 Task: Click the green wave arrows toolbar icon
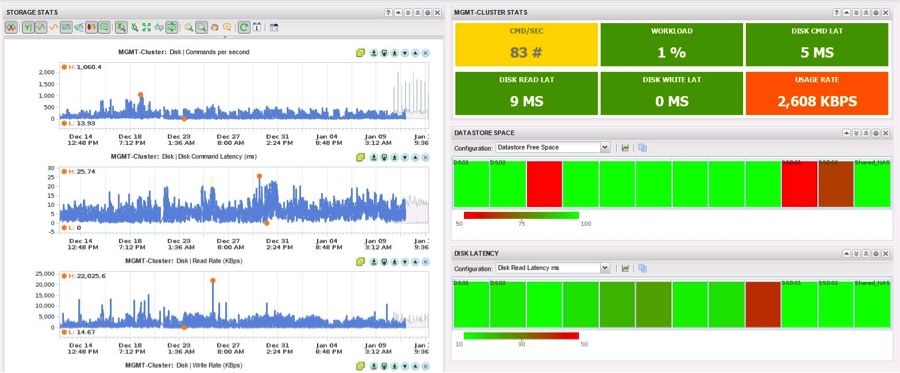click(x=159, y=27)
